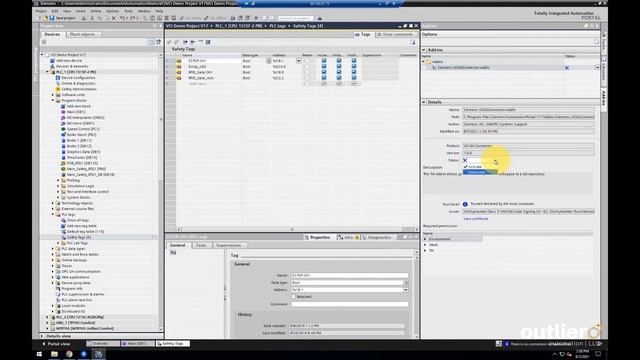Click the Siemens add-in status X icon in Add-ins list

(567, 68)
